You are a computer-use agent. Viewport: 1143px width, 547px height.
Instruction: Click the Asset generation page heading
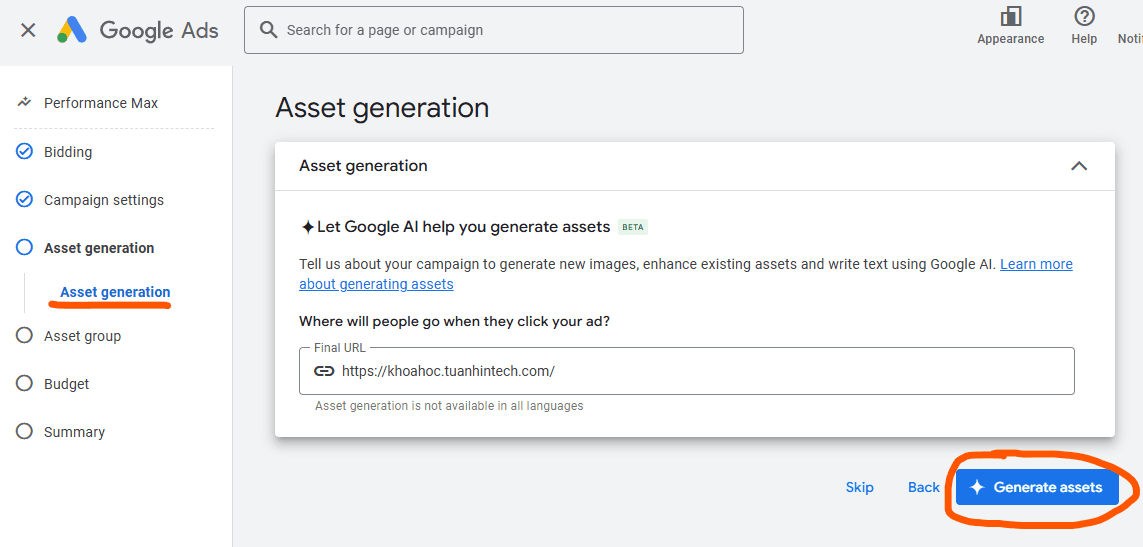[x=382, y=108]
